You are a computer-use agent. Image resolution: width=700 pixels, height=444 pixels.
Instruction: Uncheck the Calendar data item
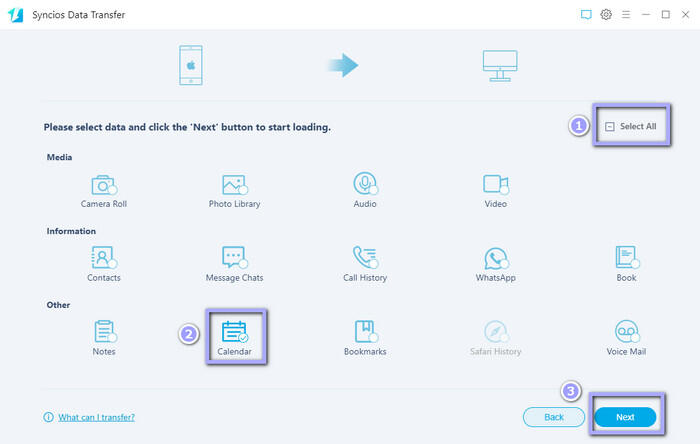235,332
